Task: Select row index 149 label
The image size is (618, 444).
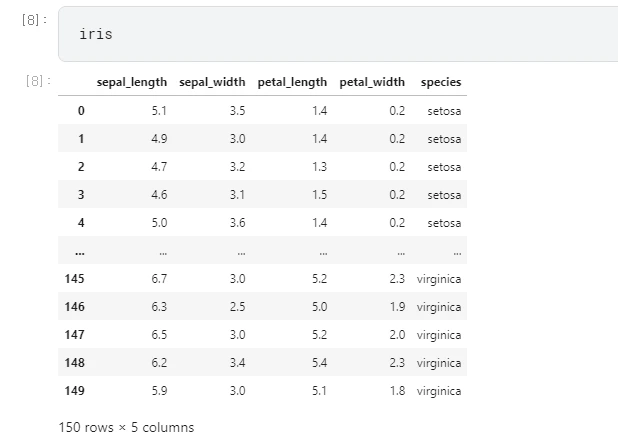Action: pyautogui.click(x=75, y=390)
